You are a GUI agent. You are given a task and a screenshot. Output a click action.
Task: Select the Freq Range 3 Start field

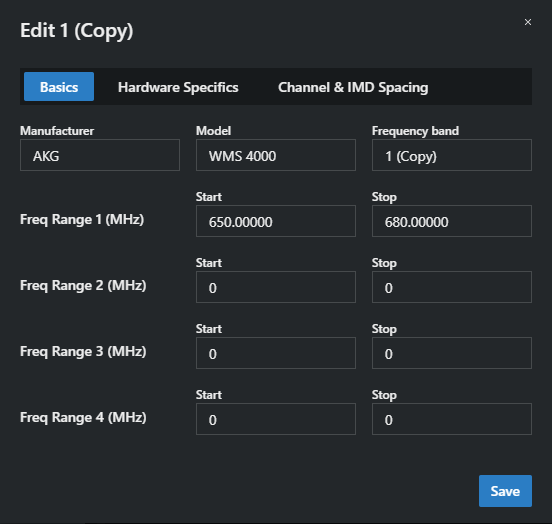pyautogui.click(x=276, y=353)
